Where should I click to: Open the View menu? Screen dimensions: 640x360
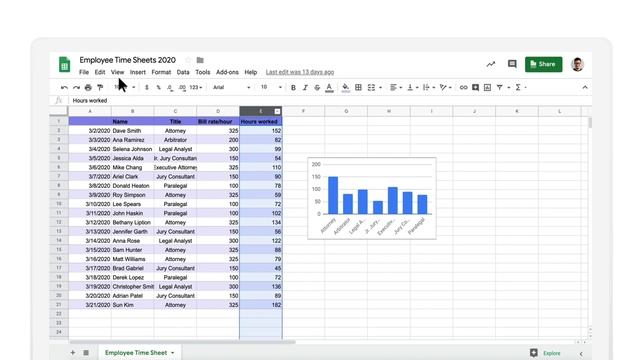(x=118, y=72)
